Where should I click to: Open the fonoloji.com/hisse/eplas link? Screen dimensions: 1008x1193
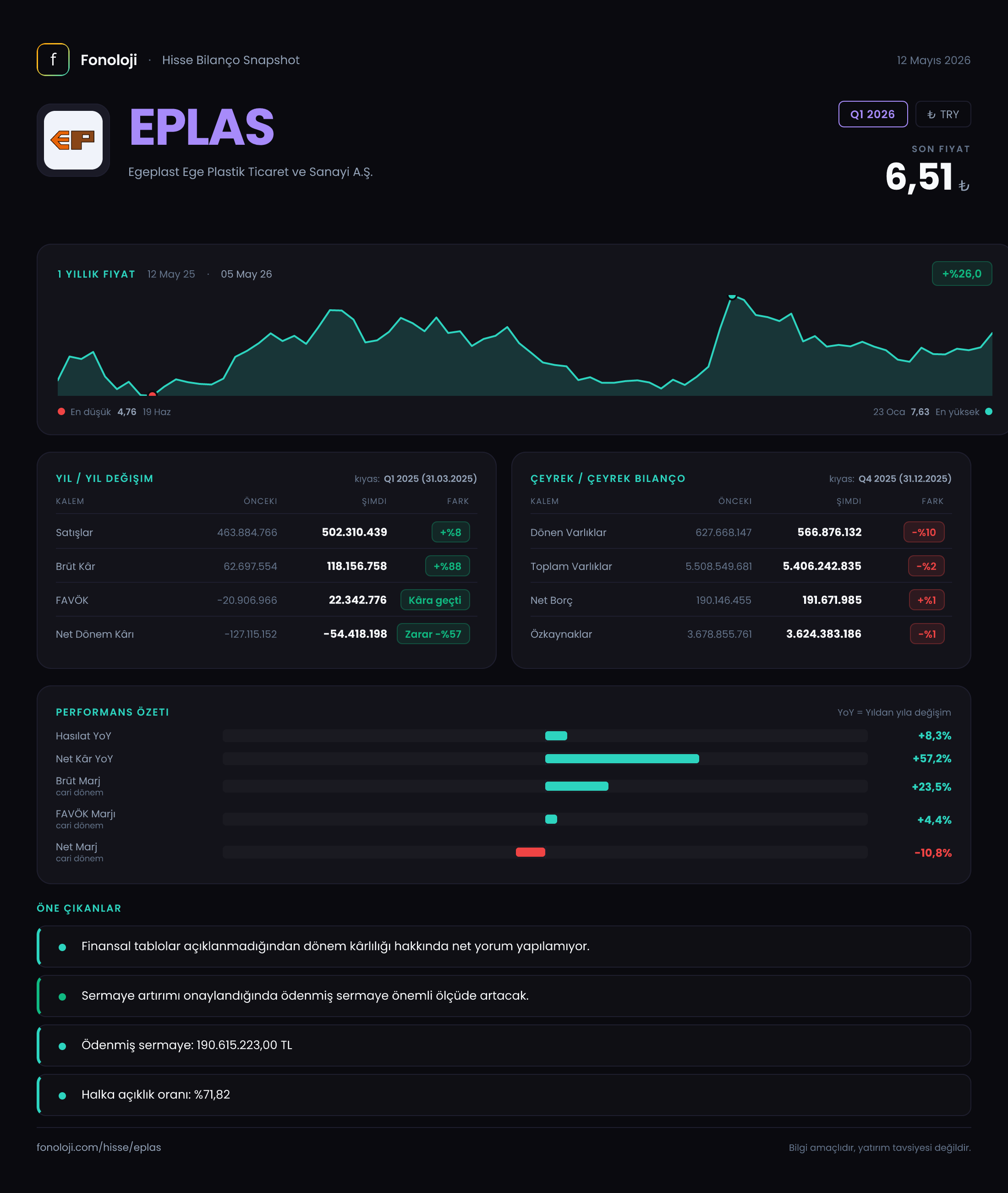[99, 1147]
